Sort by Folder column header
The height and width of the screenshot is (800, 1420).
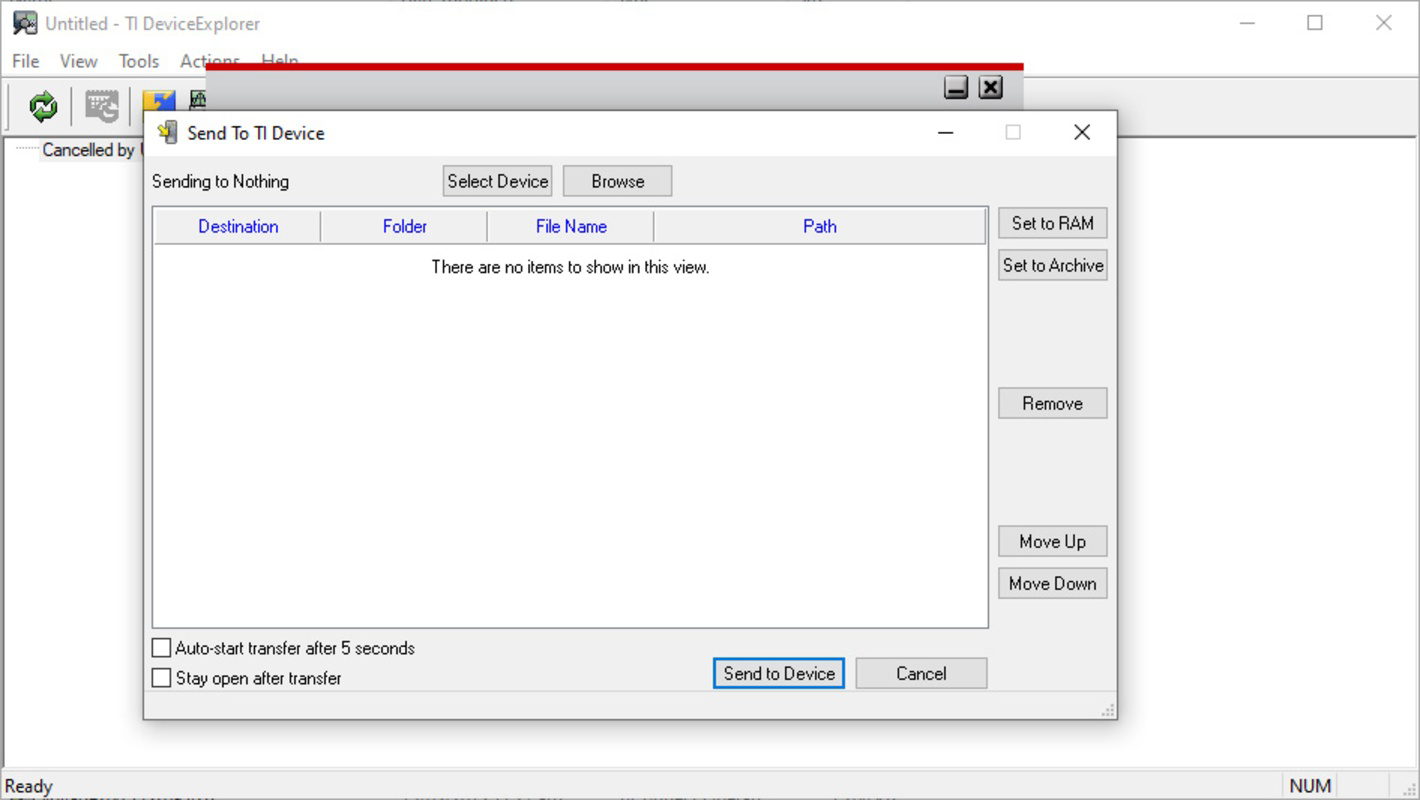coord(405,226)
